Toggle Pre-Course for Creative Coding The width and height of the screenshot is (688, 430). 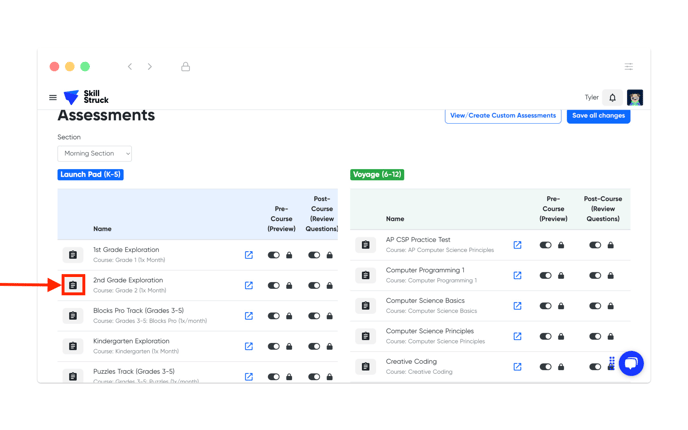point(545,366)
